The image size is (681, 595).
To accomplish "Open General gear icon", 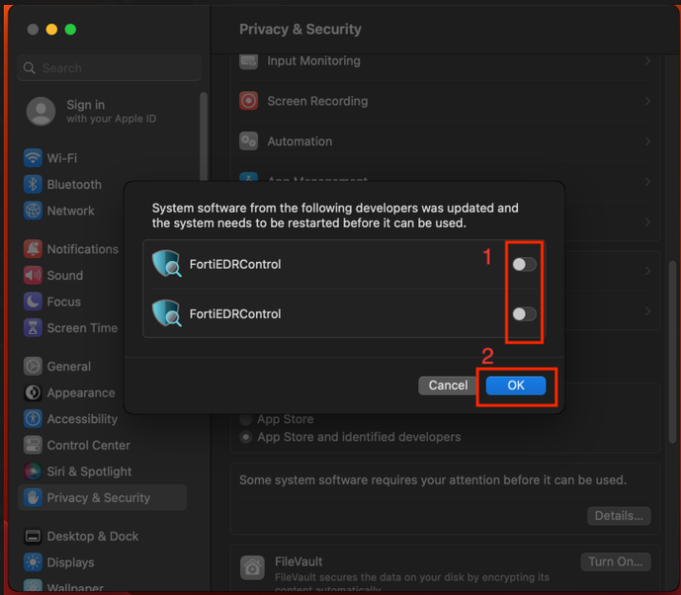I will click(33, 367).
